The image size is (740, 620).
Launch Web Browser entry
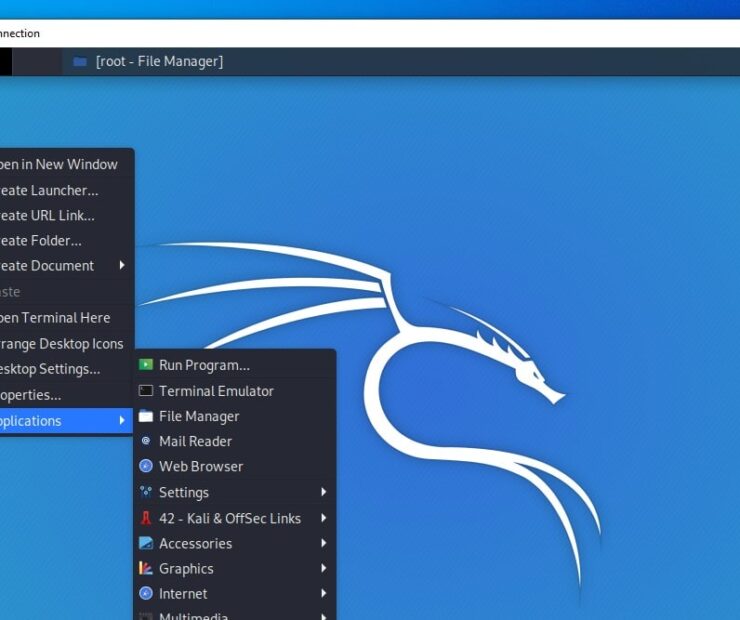[x=235, y=466]
